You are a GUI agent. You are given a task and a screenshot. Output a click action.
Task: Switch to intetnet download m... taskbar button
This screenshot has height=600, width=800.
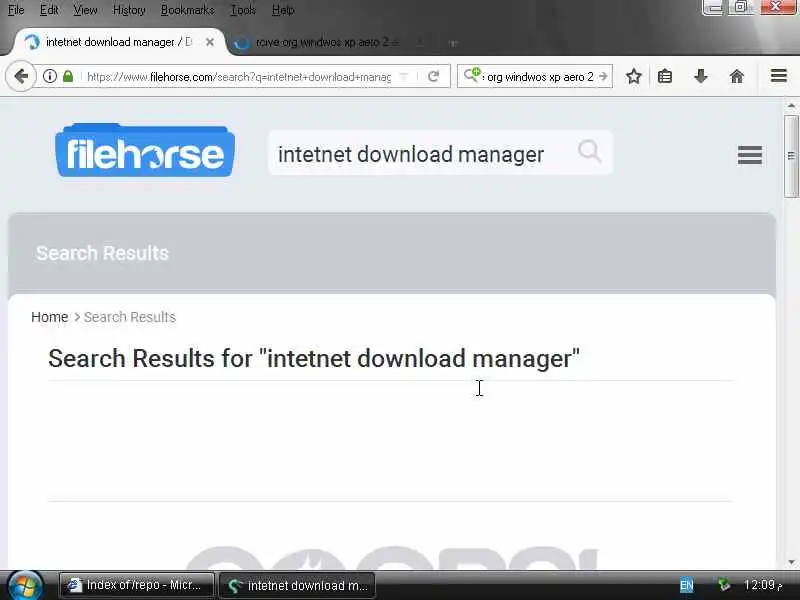point(297,585)
